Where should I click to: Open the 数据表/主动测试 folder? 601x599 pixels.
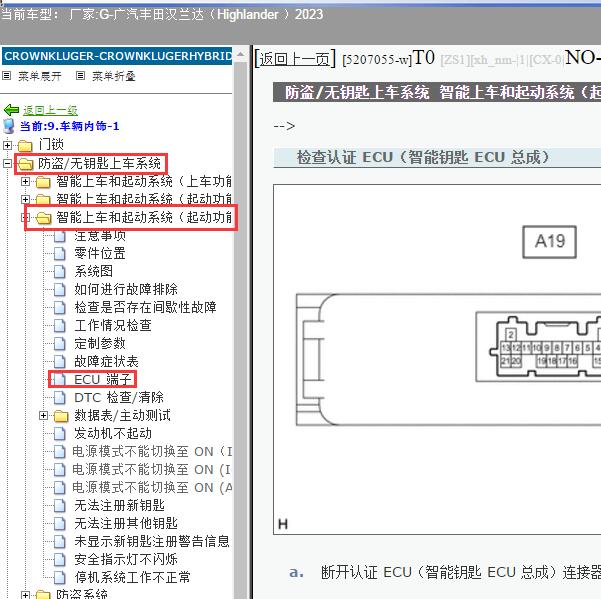tap(122, 415)
